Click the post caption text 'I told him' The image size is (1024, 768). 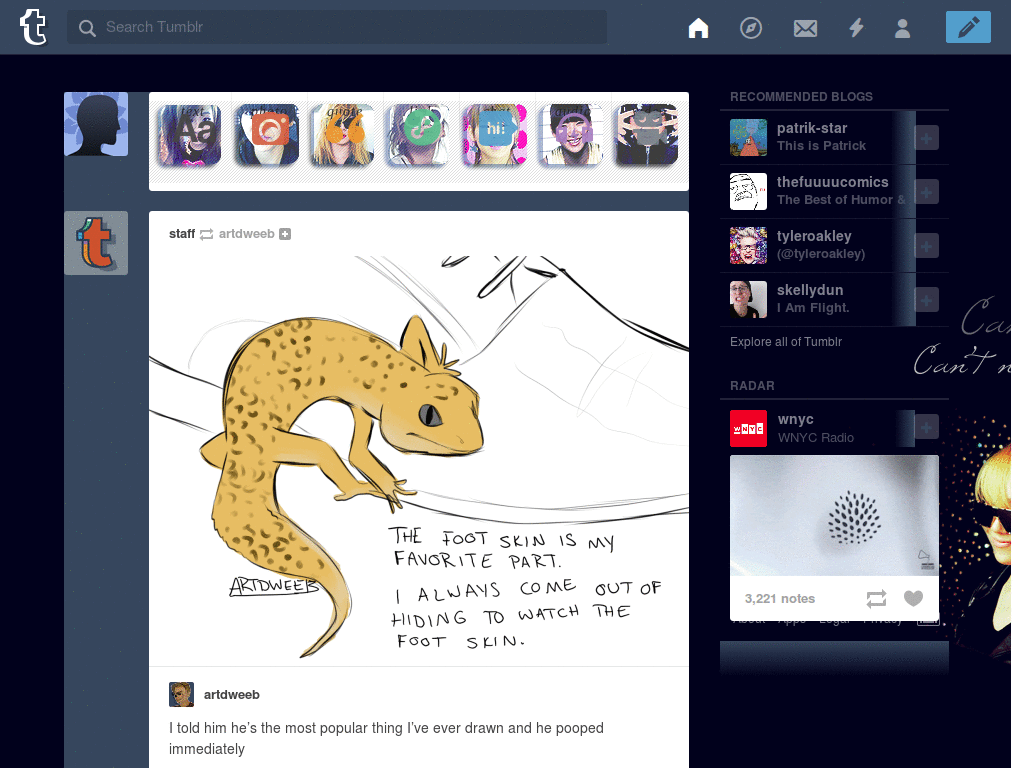click(386, 738)
